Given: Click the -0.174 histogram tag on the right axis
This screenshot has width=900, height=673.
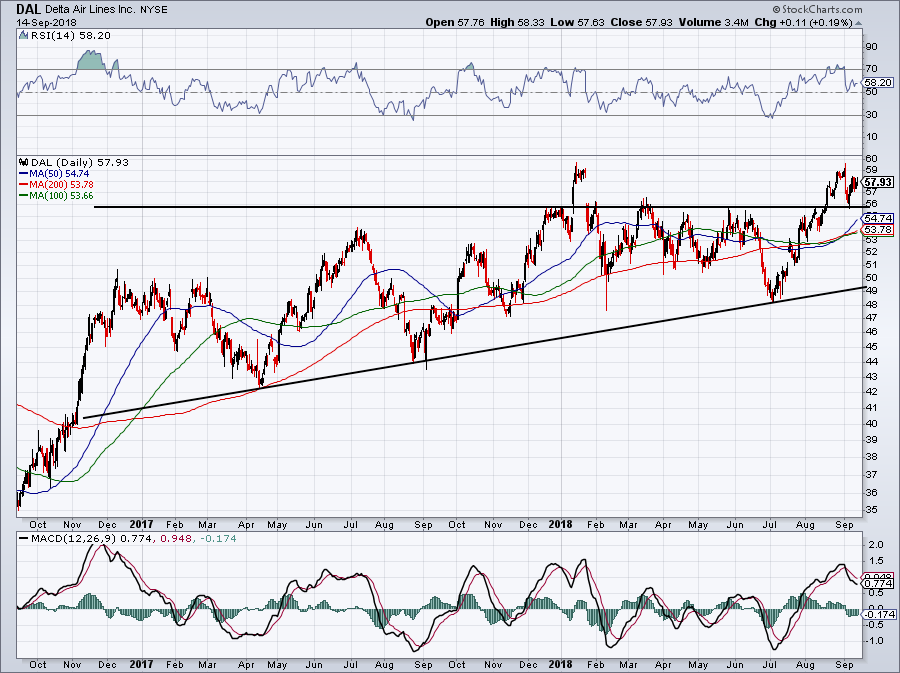Looking at the screenshot, I should 879,614.
